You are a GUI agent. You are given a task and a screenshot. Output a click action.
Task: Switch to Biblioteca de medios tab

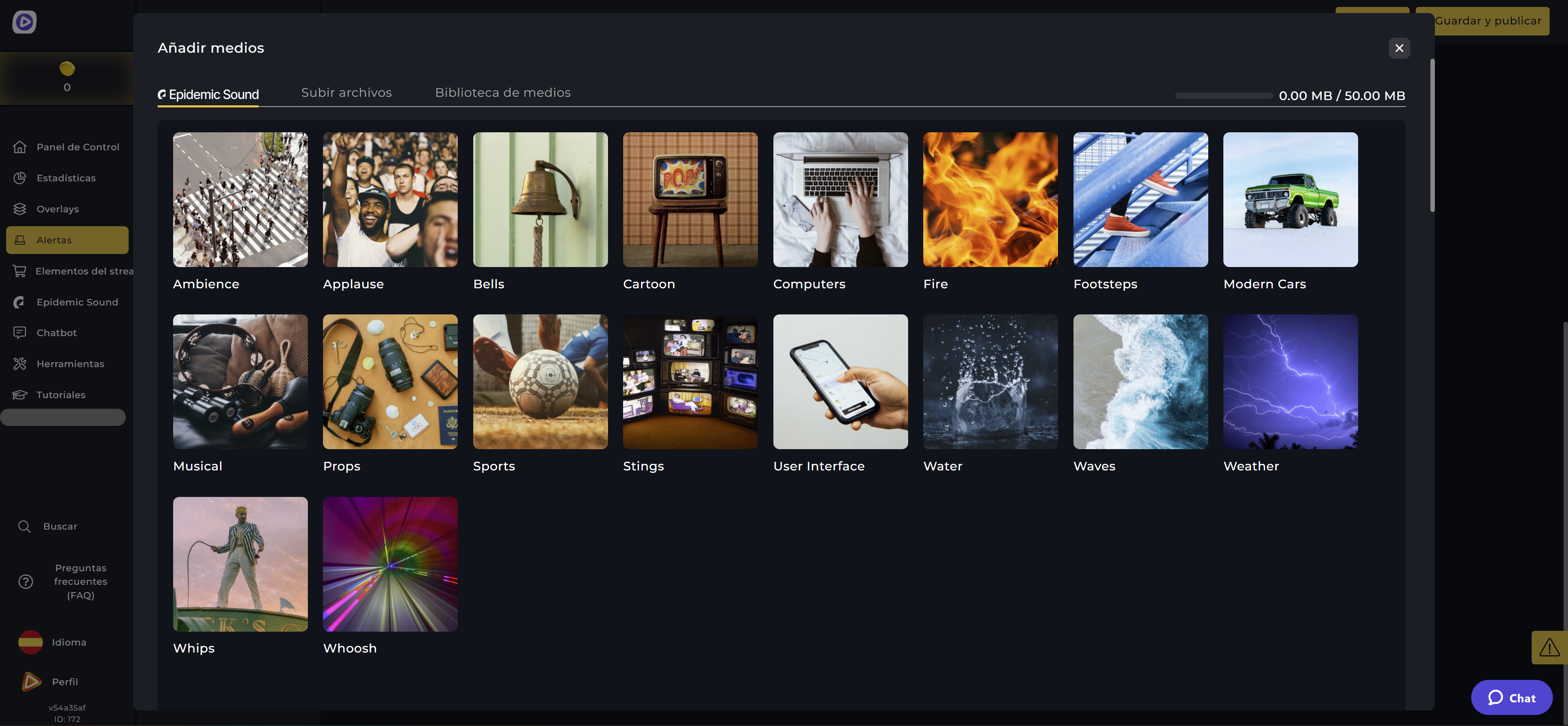point(503,93)
